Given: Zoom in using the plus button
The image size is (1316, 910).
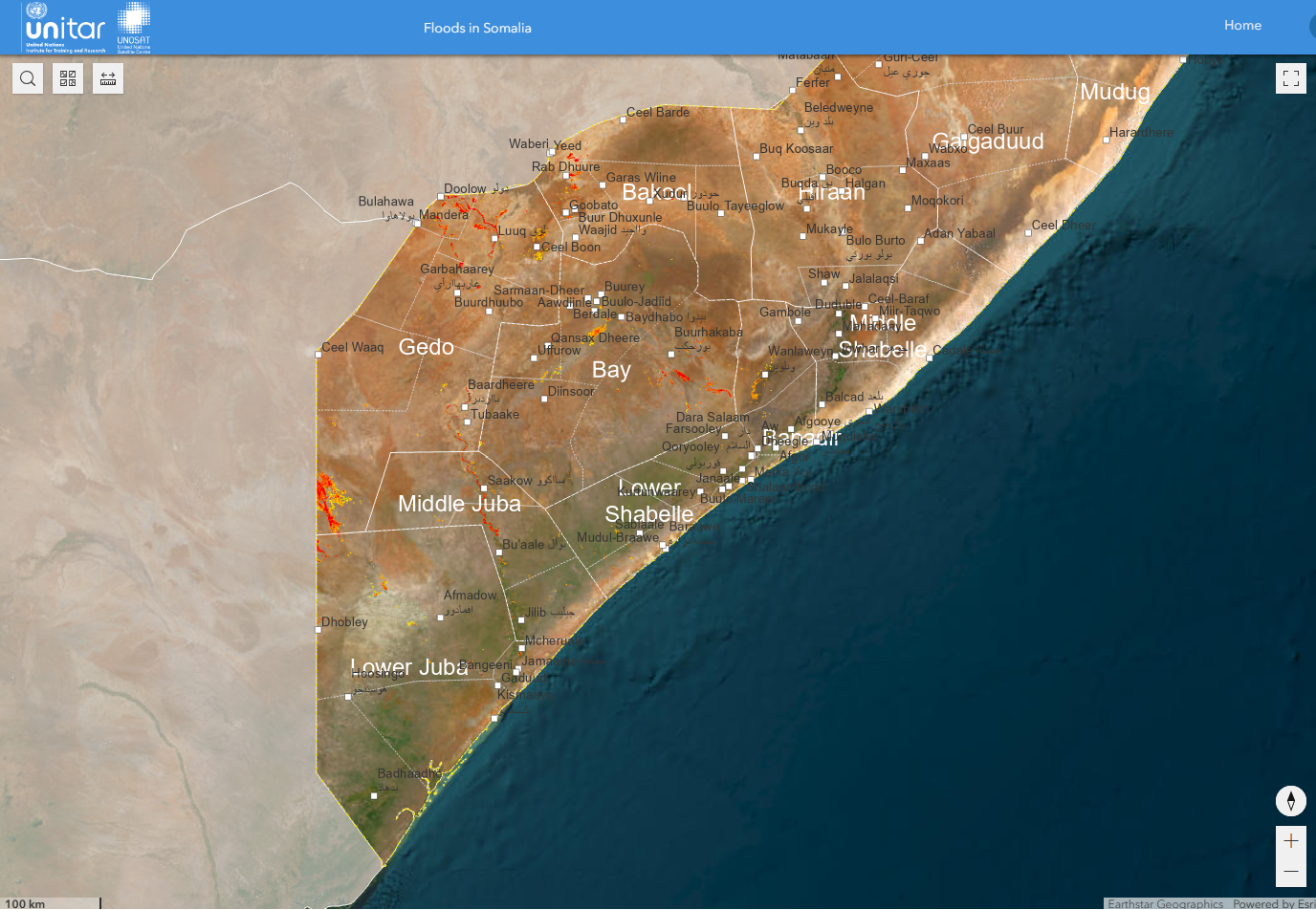Looking at the screenshot, I should (1290, 841).
